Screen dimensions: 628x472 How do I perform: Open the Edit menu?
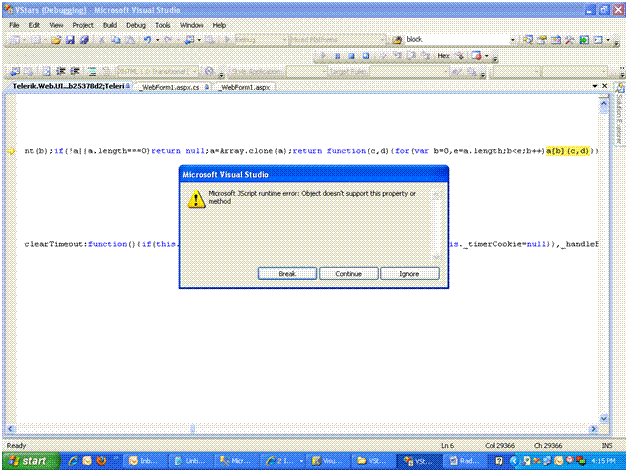click(x=34, y=25)
